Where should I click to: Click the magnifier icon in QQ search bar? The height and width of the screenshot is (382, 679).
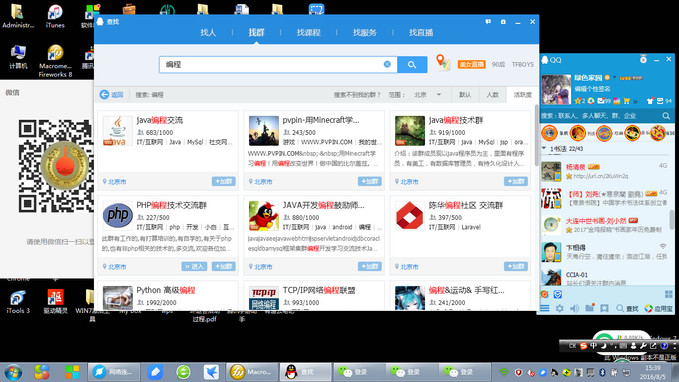[666, 116]
